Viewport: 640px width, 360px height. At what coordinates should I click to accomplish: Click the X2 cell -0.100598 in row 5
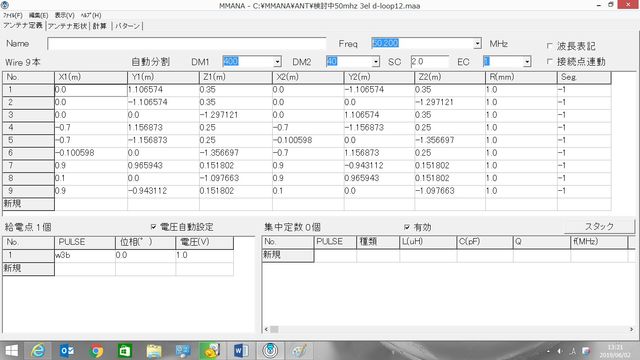pos(308,140)
